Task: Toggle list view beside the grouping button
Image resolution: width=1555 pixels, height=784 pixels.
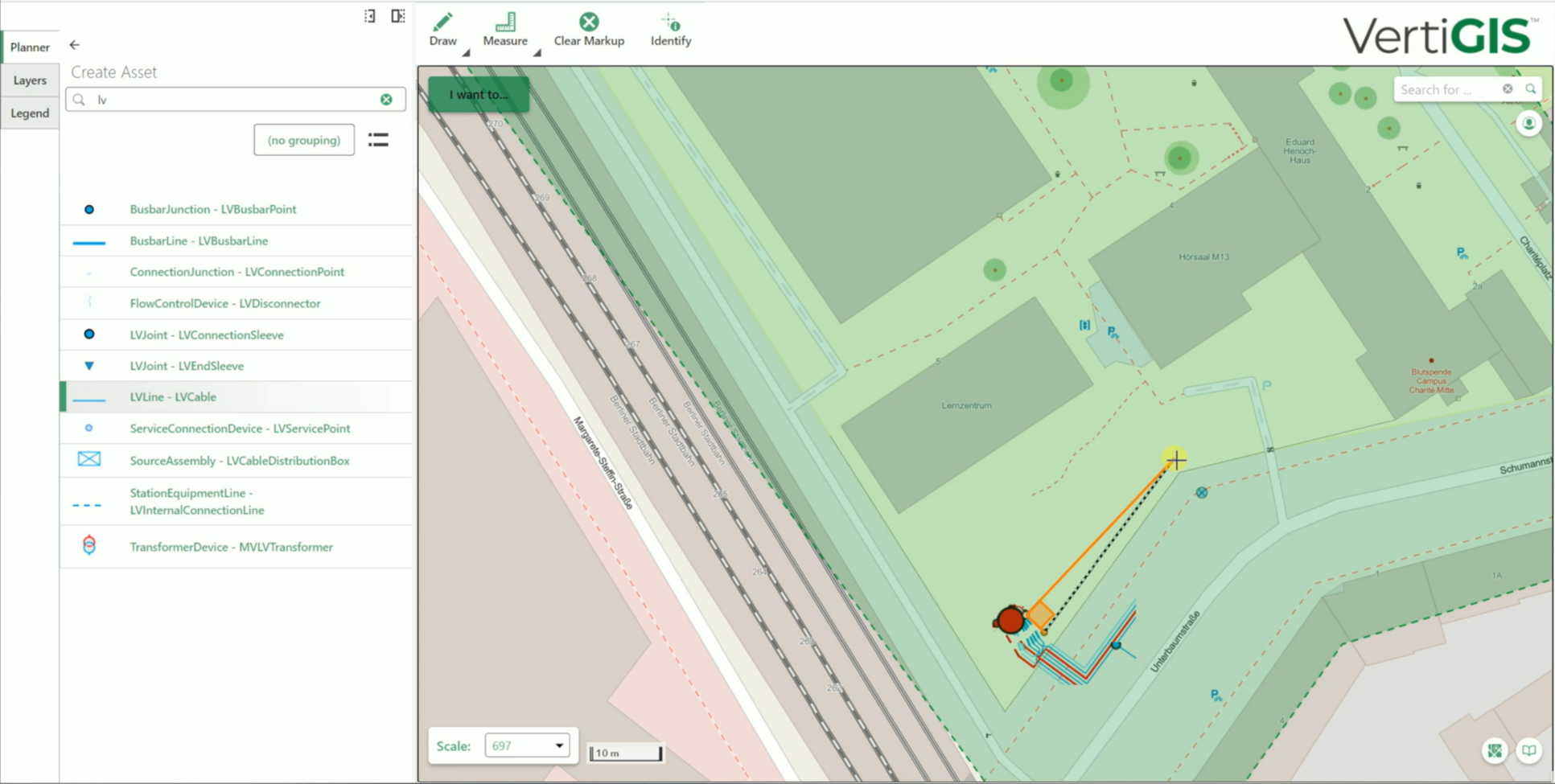Action: click(x=379, y=140)
